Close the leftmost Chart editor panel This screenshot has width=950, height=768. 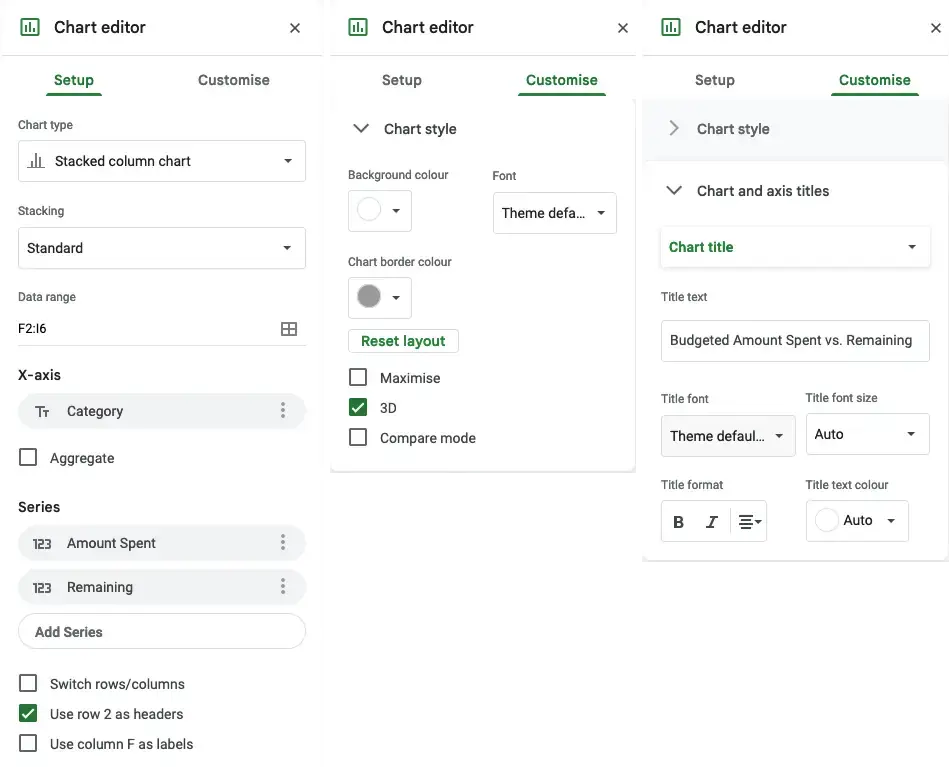(295, 28)
